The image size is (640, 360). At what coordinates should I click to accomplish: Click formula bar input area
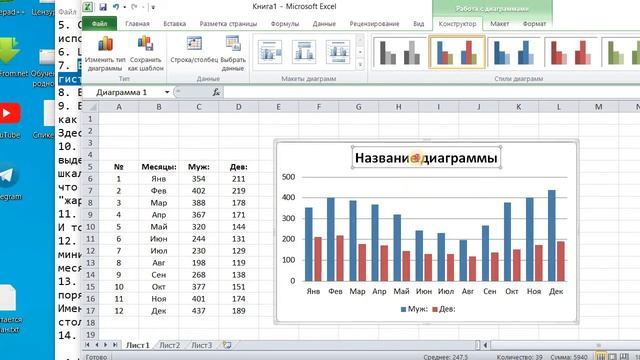pyautogui.click(x=431, y=92)
